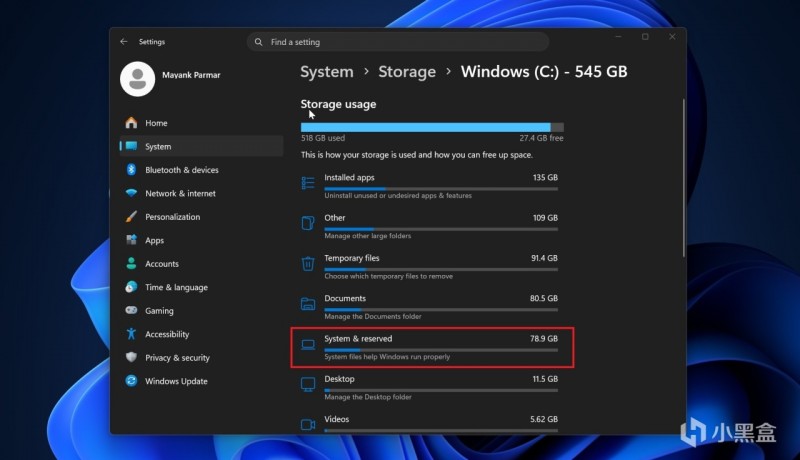Open Mayank Parmar profile avatar
Image resolution: width=800 pixels, height=460 pixels.
(138, 79)
